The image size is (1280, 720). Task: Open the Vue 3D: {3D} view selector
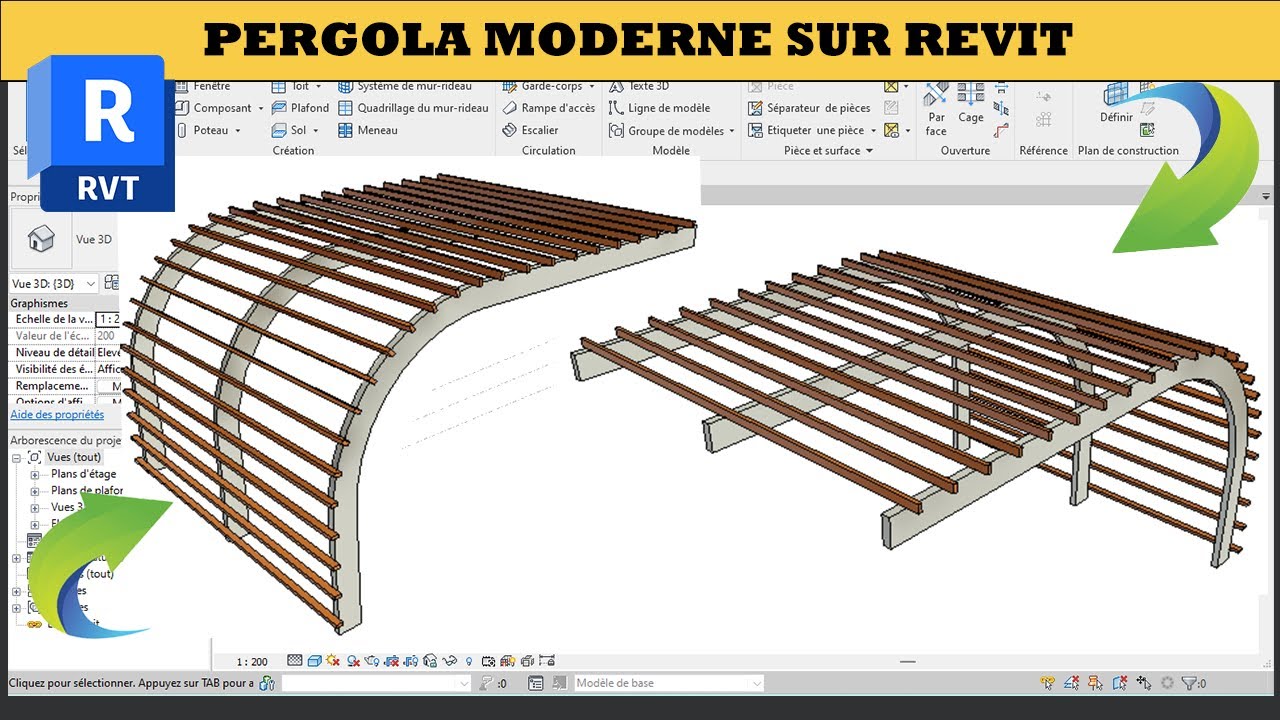tap(54, 284)
